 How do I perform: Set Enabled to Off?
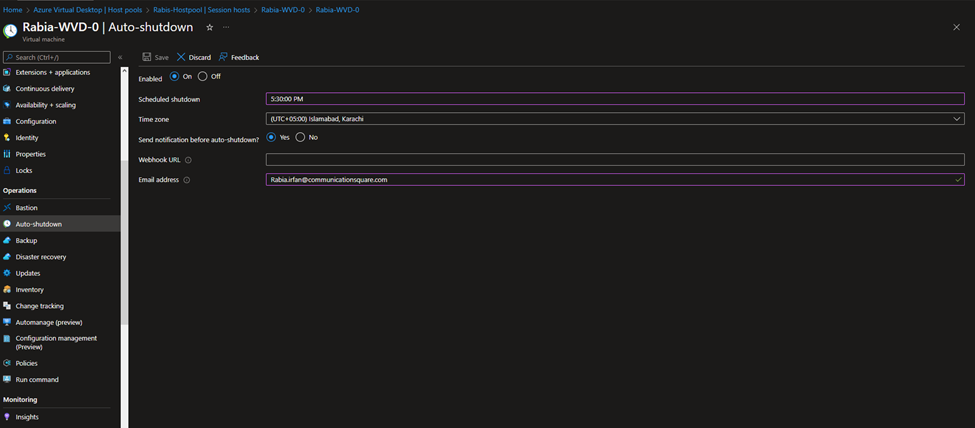point(203,77)
